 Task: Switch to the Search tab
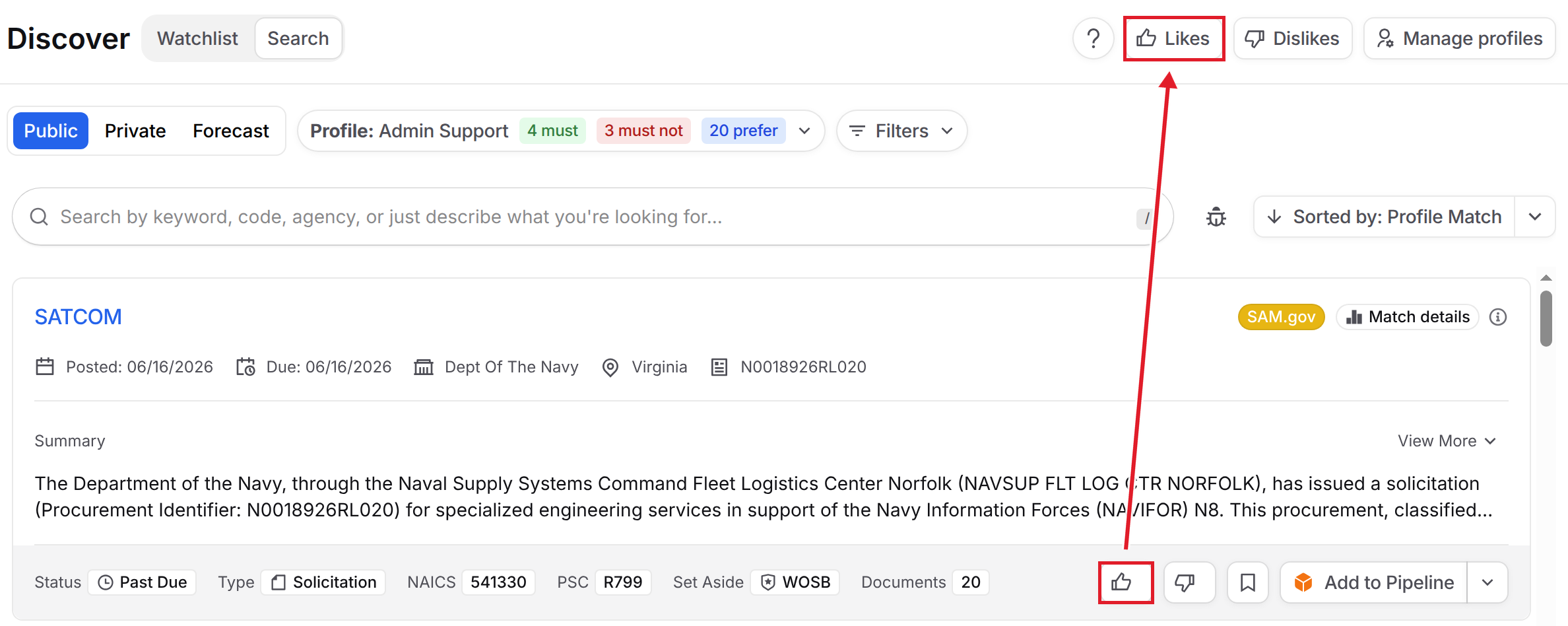coord(298,38)
